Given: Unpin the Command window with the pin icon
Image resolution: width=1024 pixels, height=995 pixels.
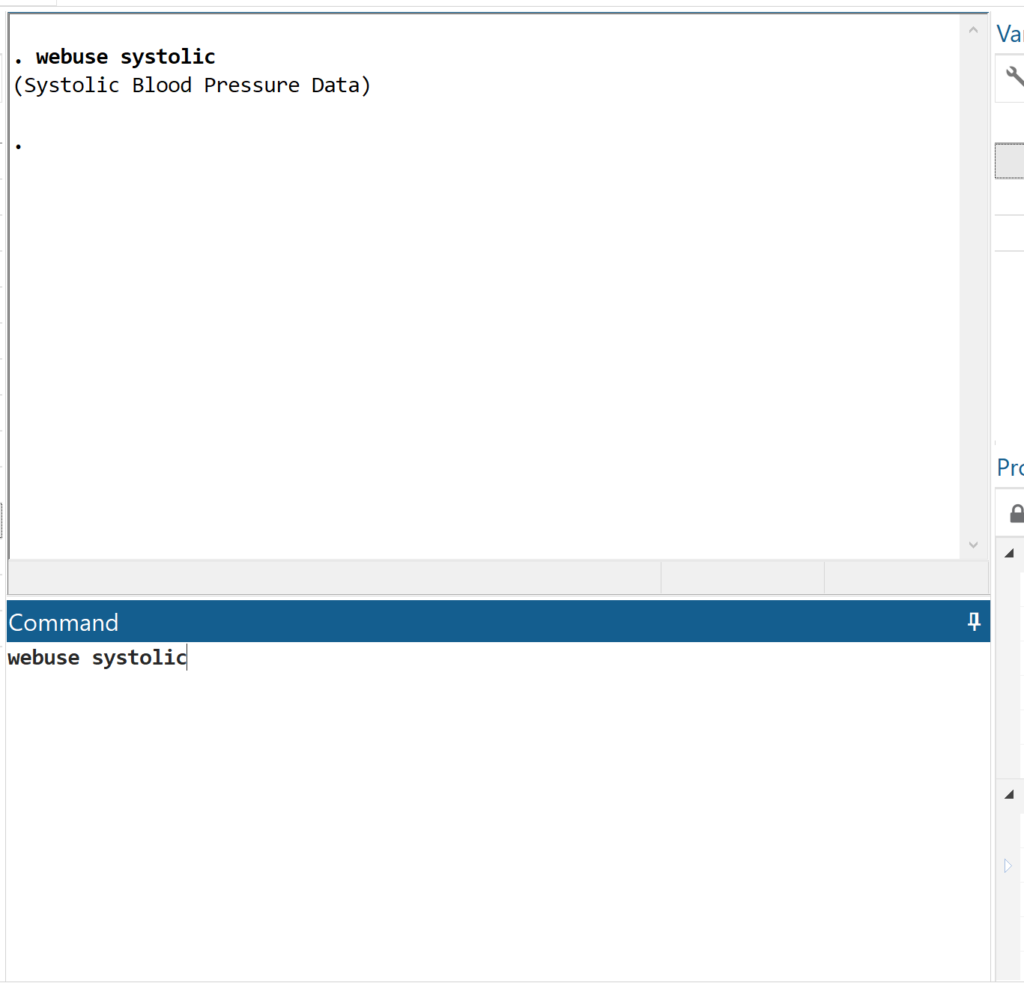Looking at the screenshot, I should click(972, 621).
